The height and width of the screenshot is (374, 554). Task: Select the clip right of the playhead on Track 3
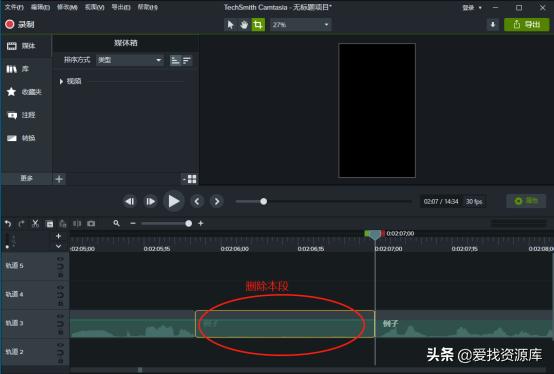[x=464, y=324]
